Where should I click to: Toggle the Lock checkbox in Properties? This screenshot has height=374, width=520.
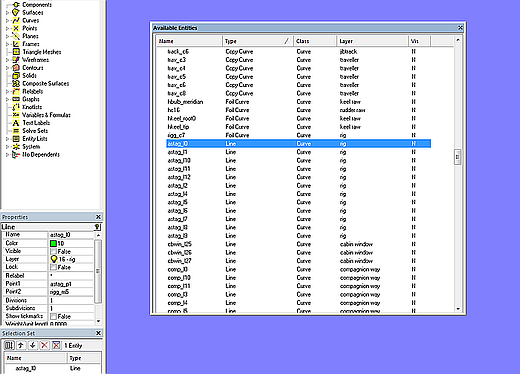[53, 267]
